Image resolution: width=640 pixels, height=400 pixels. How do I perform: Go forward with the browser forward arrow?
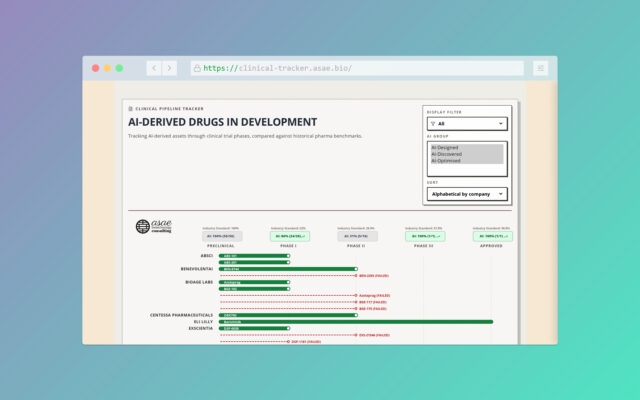pyautogui.click(x=169, y=68)
